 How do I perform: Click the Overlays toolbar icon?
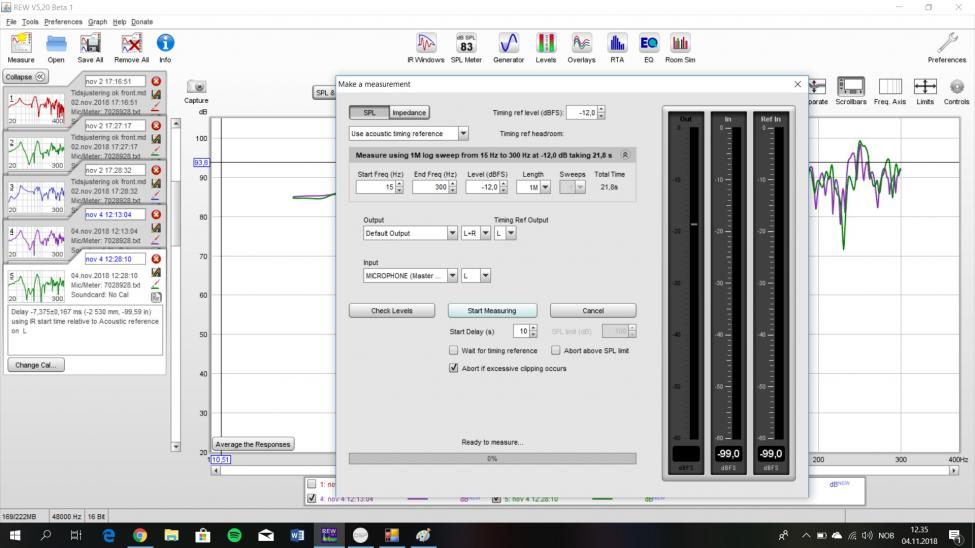581,45
